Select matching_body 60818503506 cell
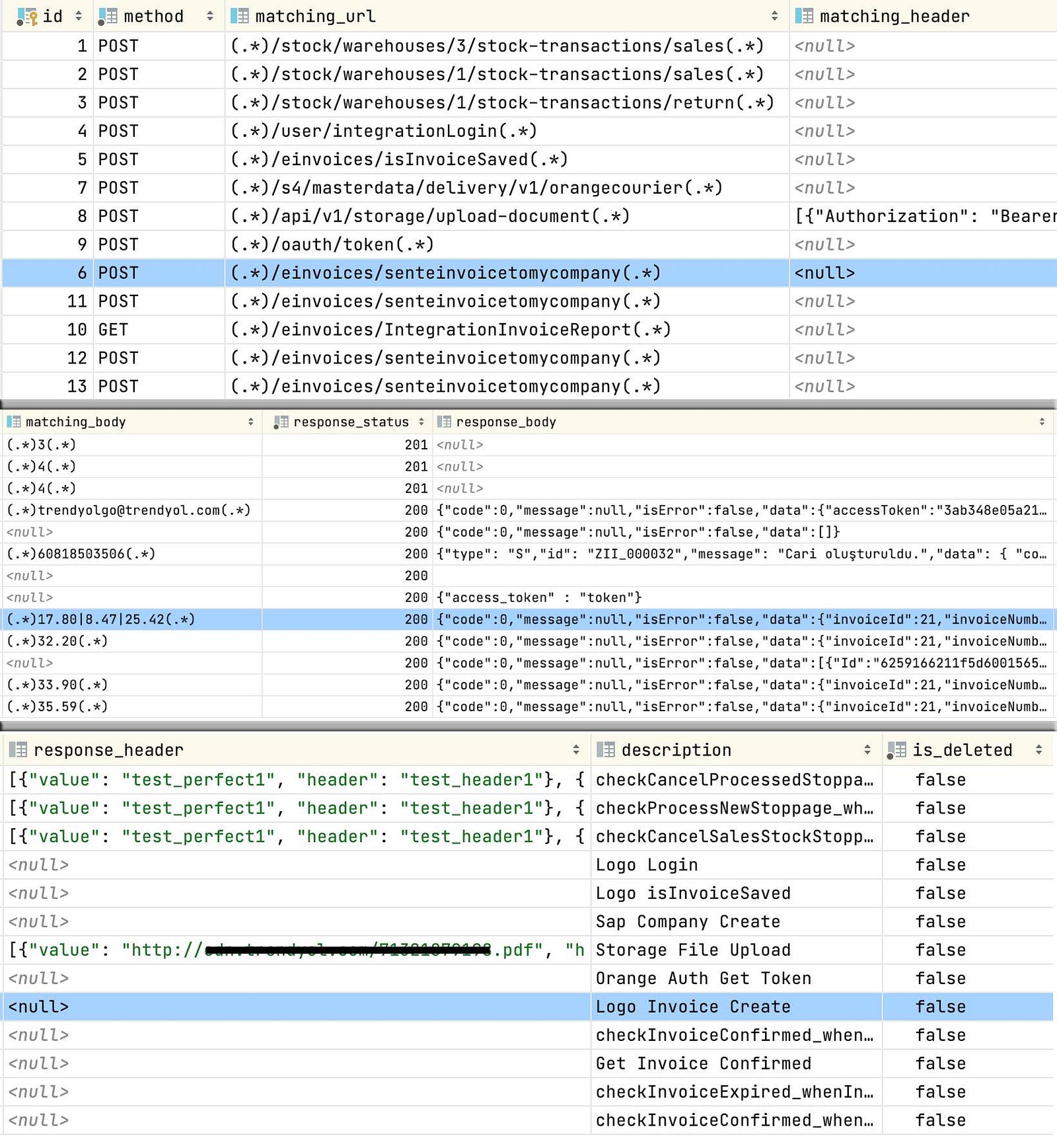The height and width of the screenshot is (1148, 1057). [132, 554]
